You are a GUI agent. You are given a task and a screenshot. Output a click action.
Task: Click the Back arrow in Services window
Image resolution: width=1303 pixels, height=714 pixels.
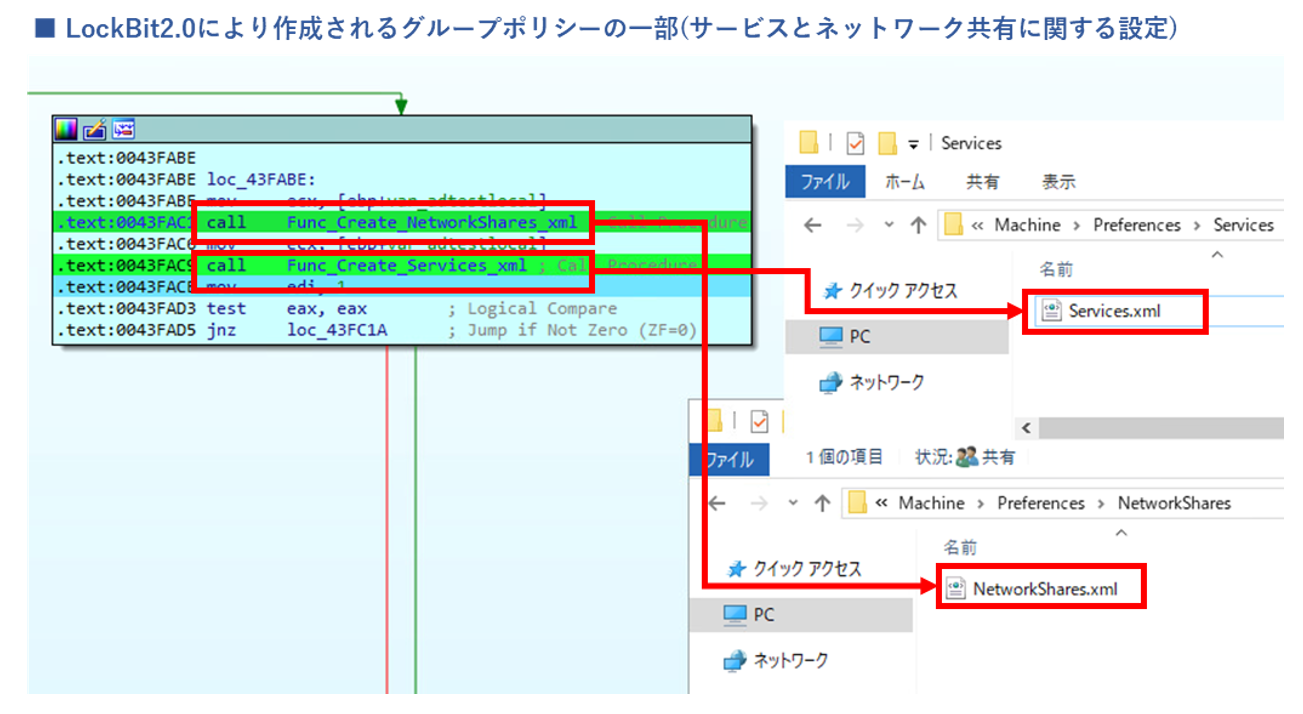814,225
